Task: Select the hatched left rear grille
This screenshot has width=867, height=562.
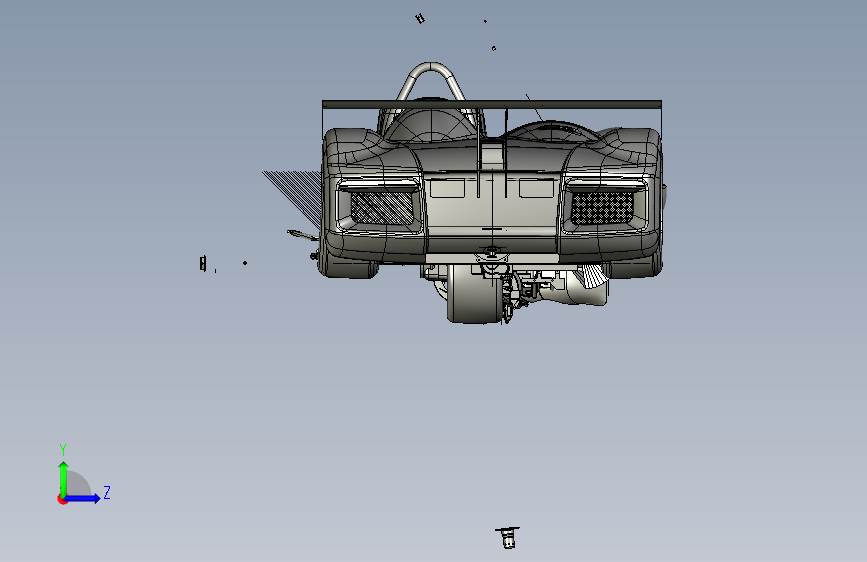Action: click(x=382, y=207)
